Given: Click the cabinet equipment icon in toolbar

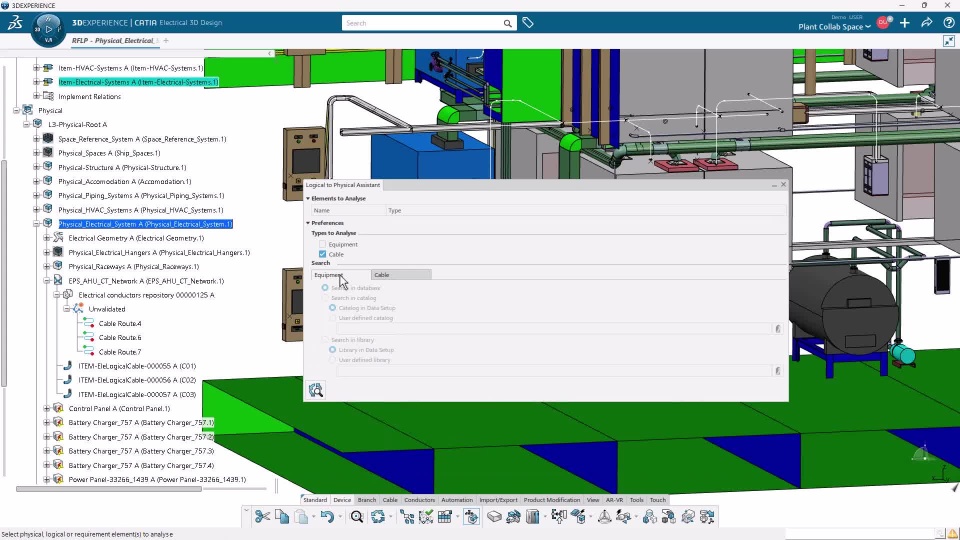Looking at the screenshot, I should click(533, 517).
